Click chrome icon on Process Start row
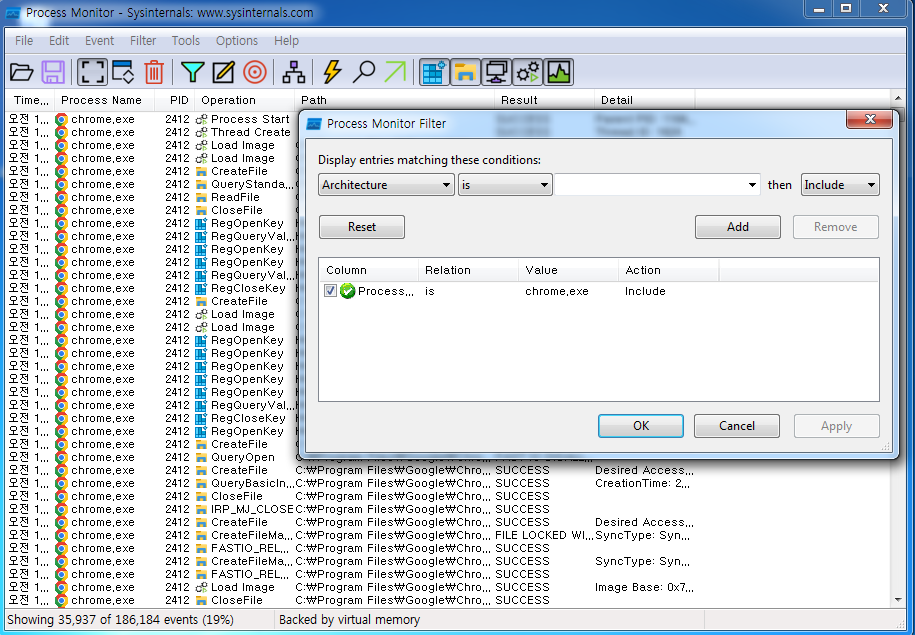Image resolution: width=915 pixels, height=635 pixels. click(61, 119)
